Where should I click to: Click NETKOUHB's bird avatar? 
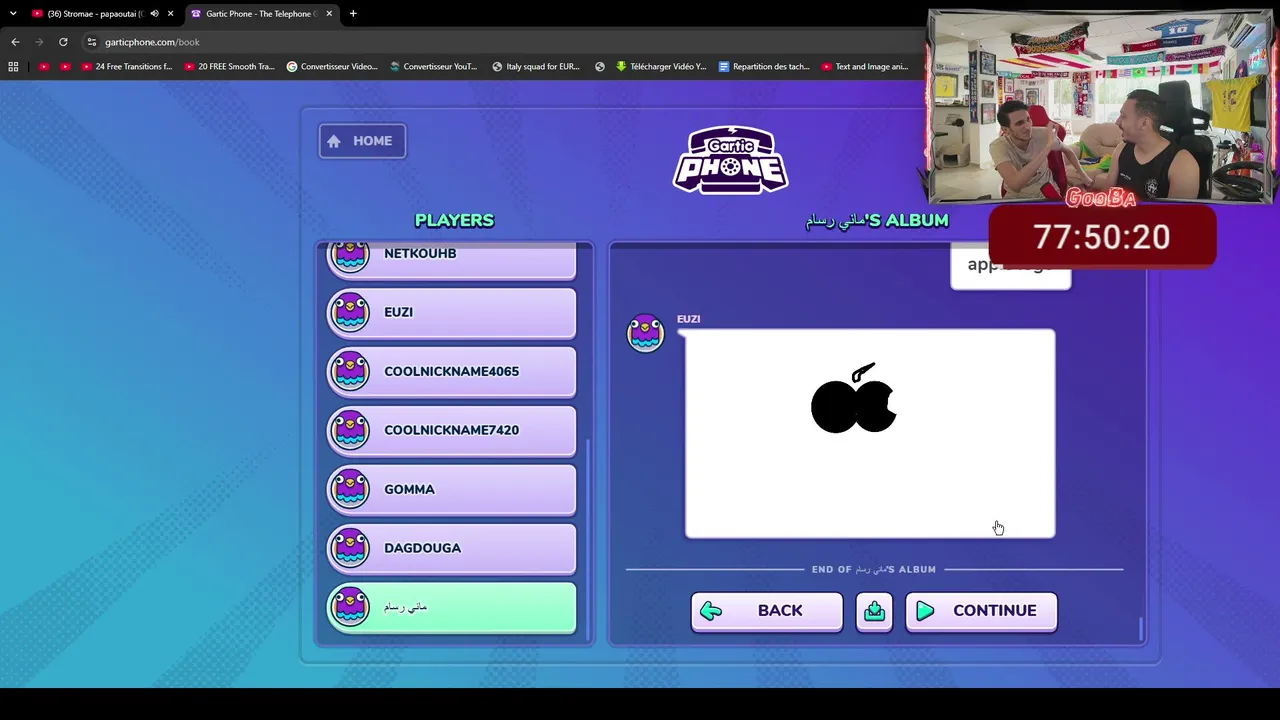[x=350, y=256]
